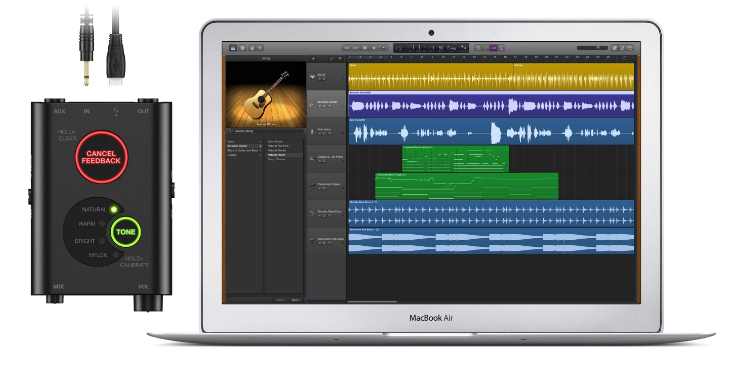Viewport: 746px width, 375px height.
Task: Open the Notepad icon in toolbar
Action: [615, 48]
